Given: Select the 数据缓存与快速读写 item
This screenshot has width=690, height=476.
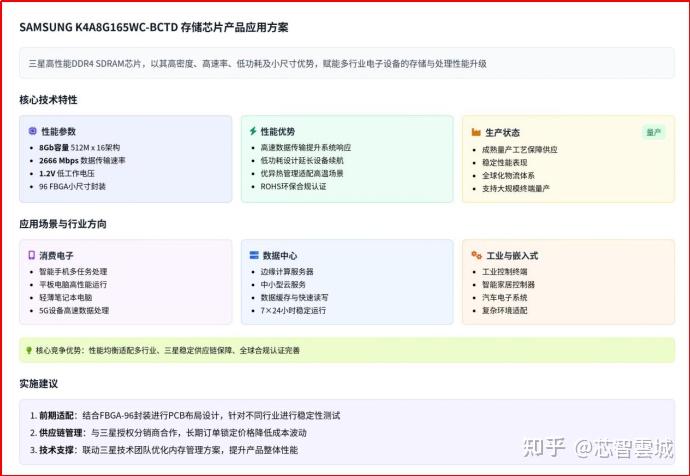Looking at the screenshot, I should point(294,297).
